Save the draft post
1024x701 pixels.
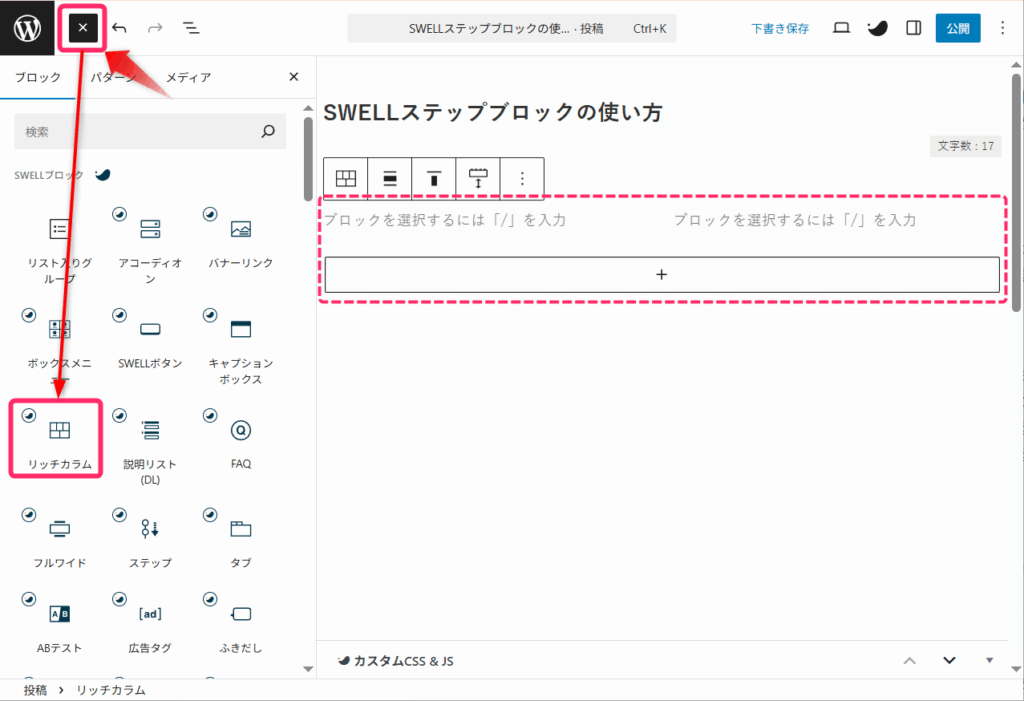tap(780, 29)
